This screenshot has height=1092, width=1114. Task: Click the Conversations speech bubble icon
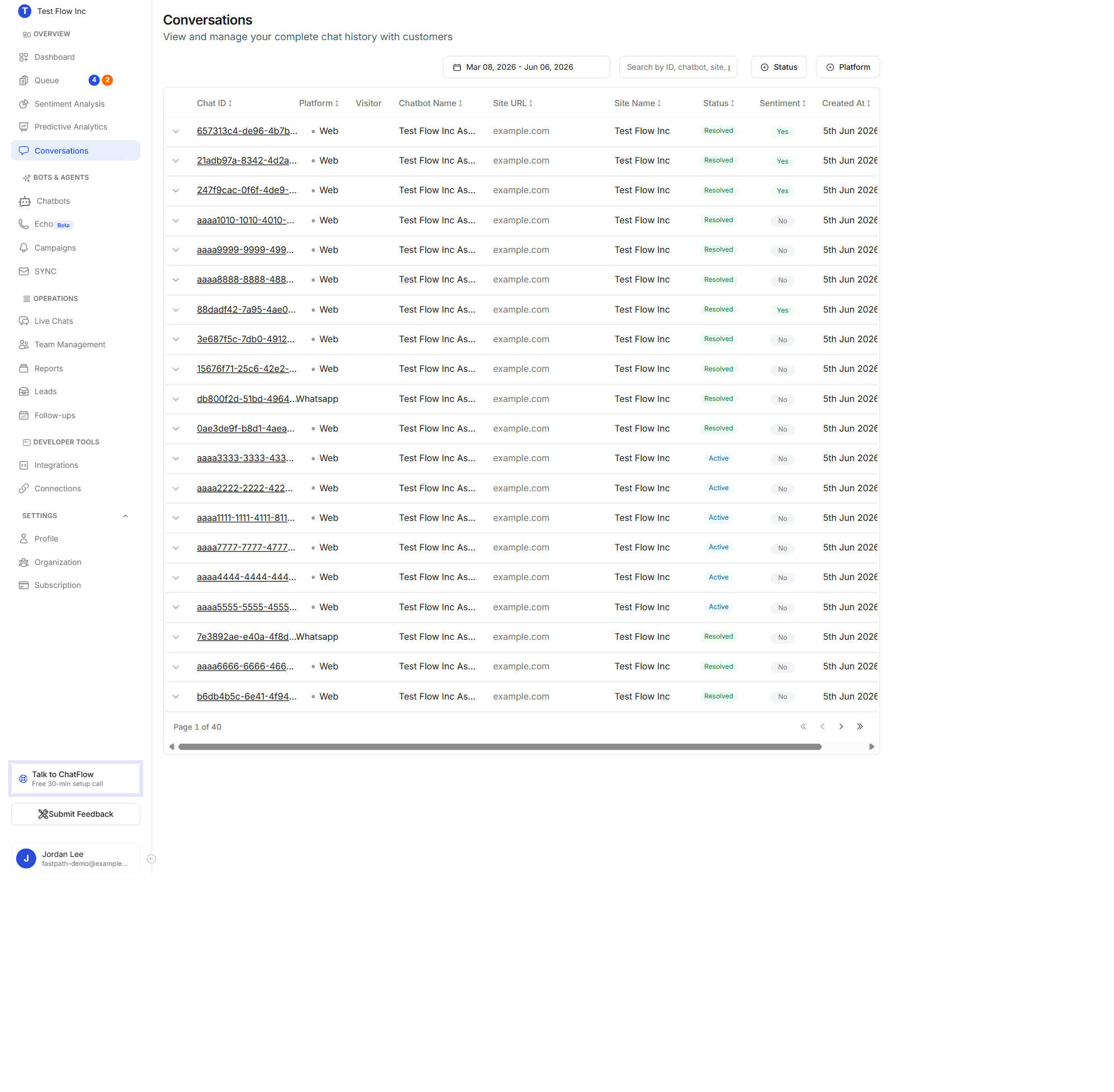coord(23,151)
